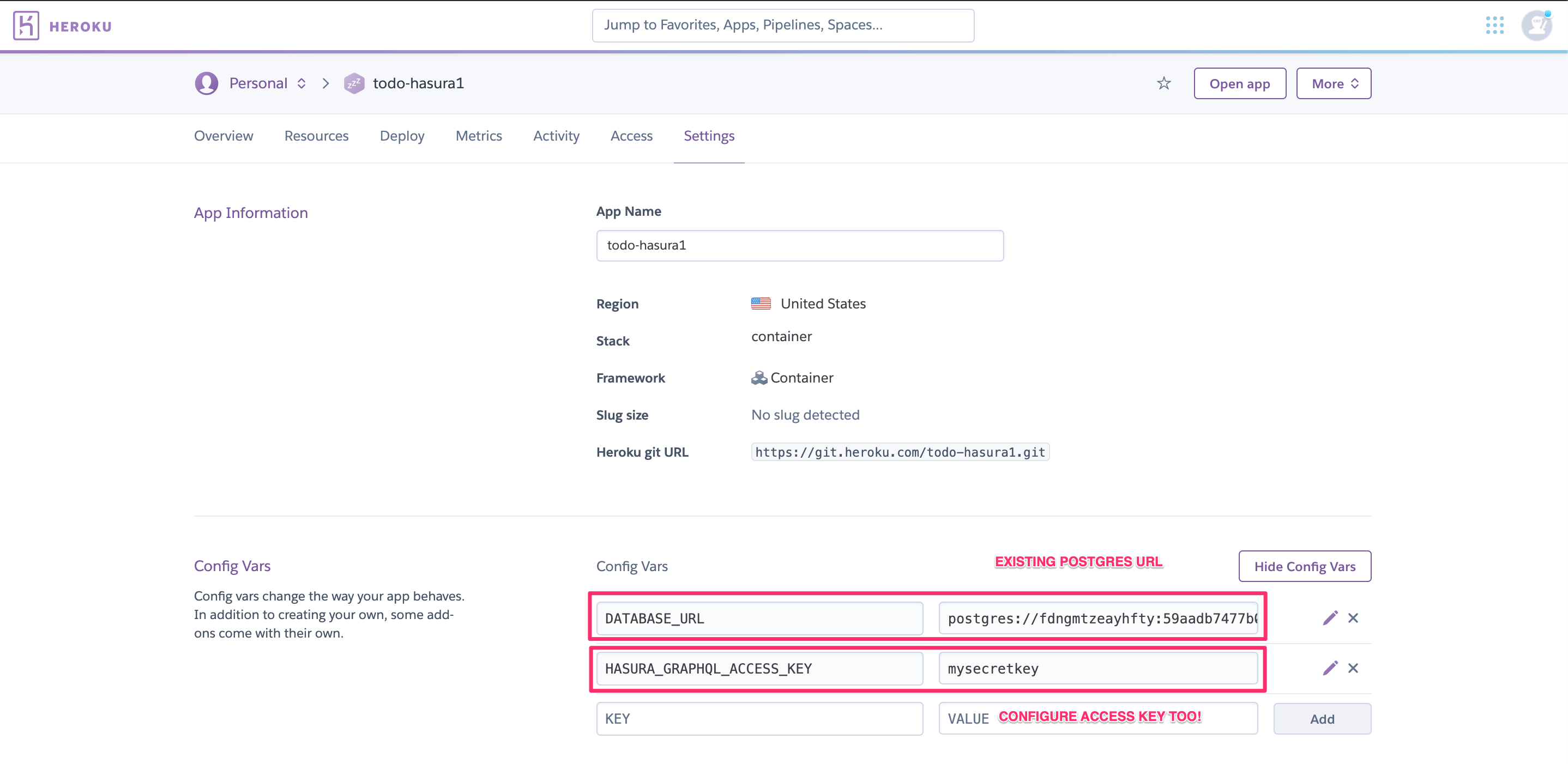The image size is (1568, 764).
Task: Open the More dropdown menu
Action: tap(1333, 83)
